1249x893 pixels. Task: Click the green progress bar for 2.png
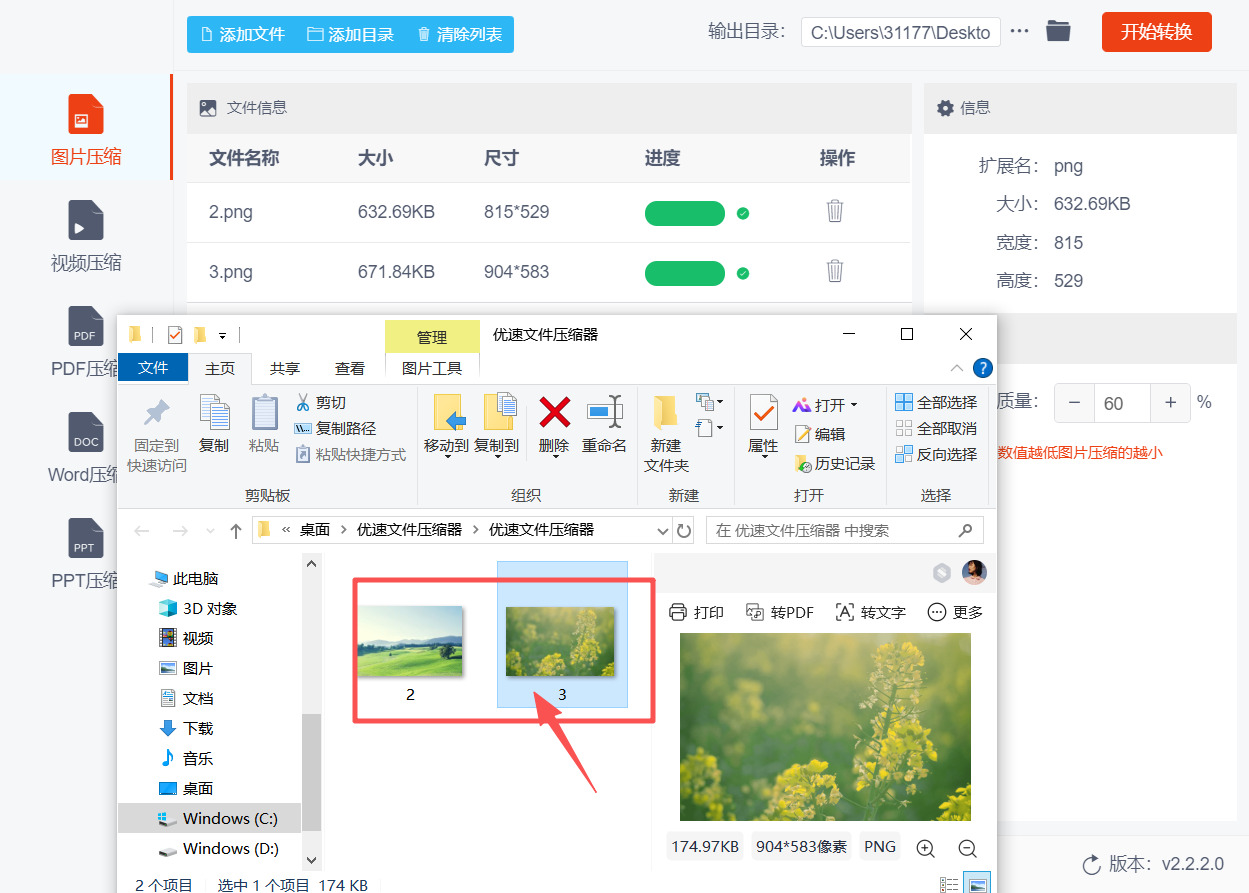[x=684, y=213]
